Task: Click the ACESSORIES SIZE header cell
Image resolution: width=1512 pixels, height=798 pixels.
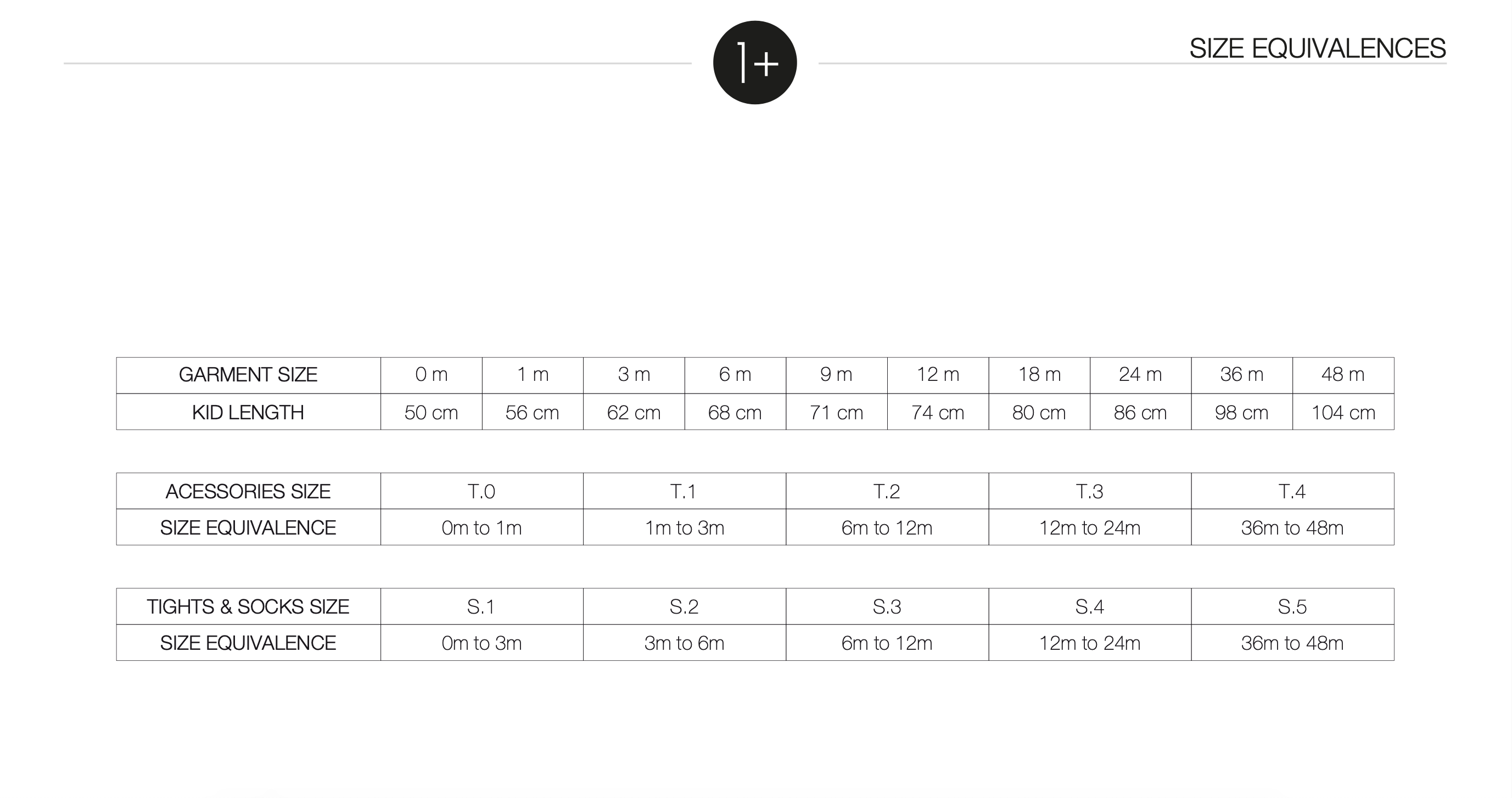Action: coord(248,491)
